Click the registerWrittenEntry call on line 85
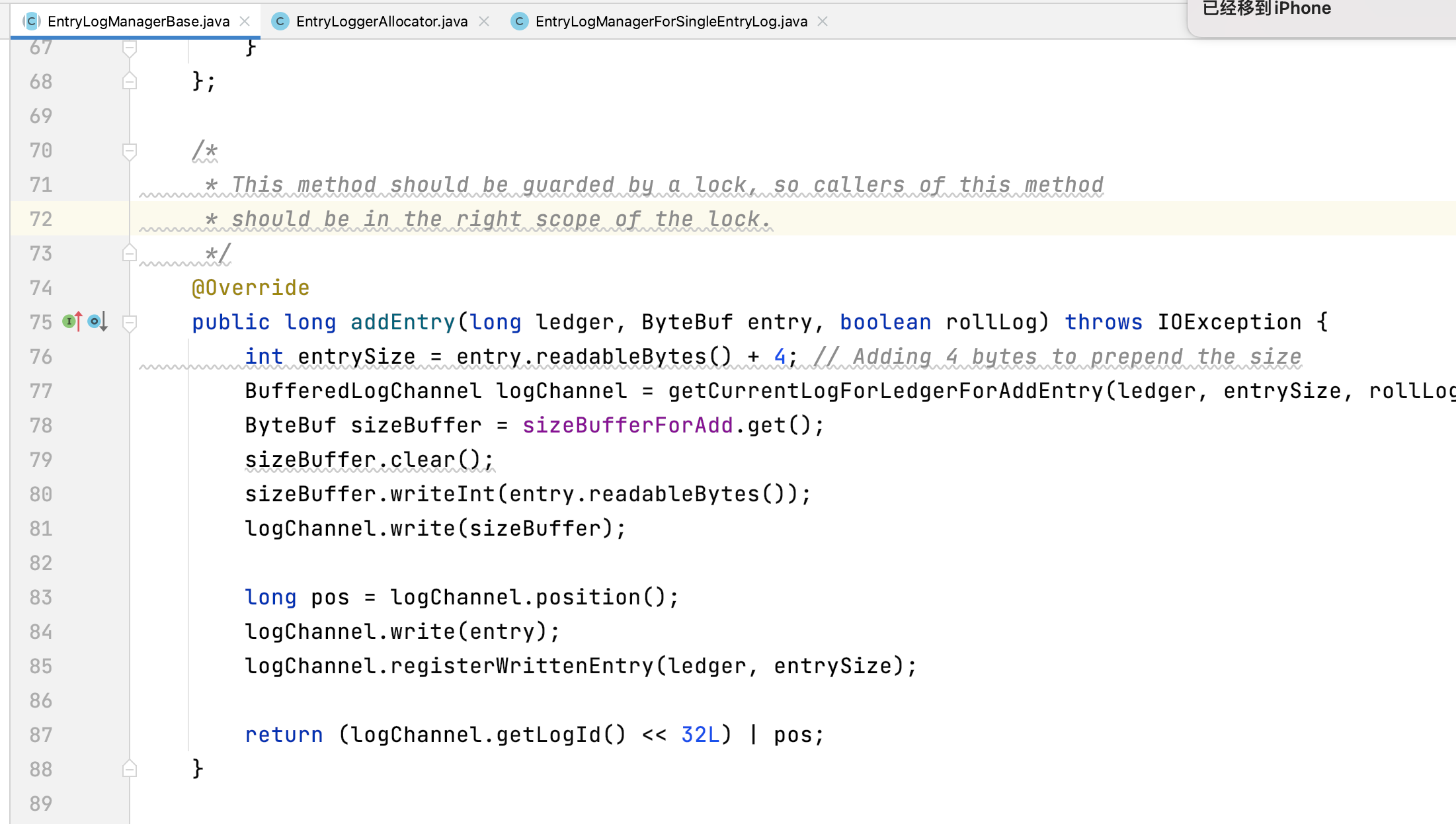Screen dimensions: 1456x824 coord(522,666)
